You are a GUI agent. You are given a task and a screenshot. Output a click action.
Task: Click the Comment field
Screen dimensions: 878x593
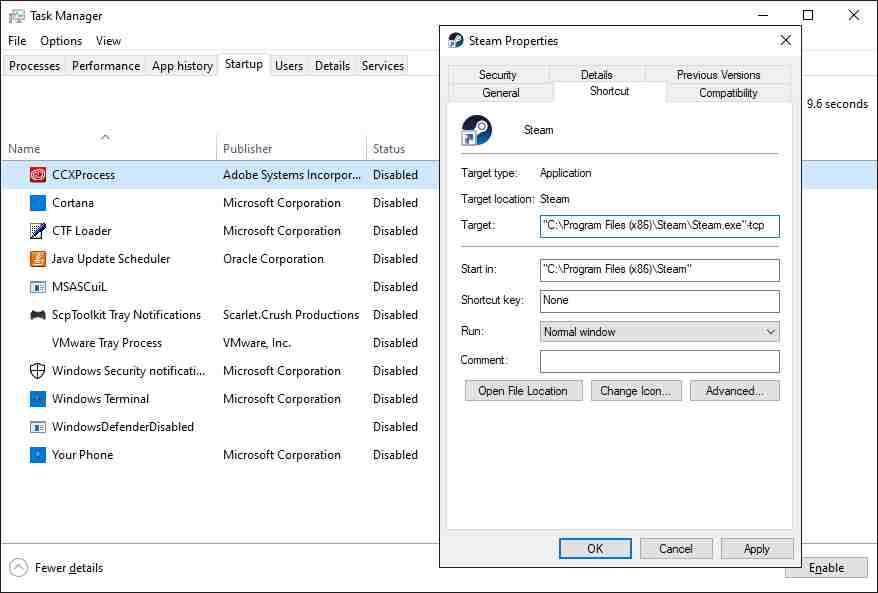click(659, 361)
